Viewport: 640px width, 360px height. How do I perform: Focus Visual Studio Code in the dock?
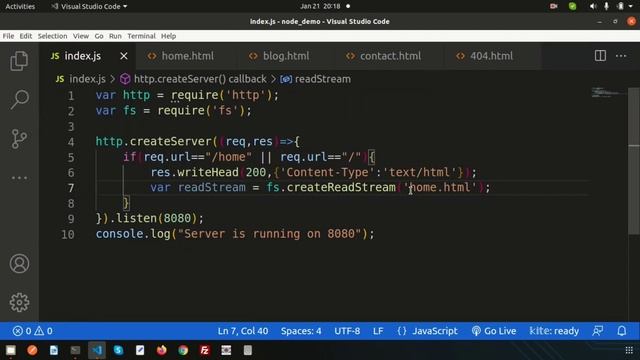click(x=97, y=350)
